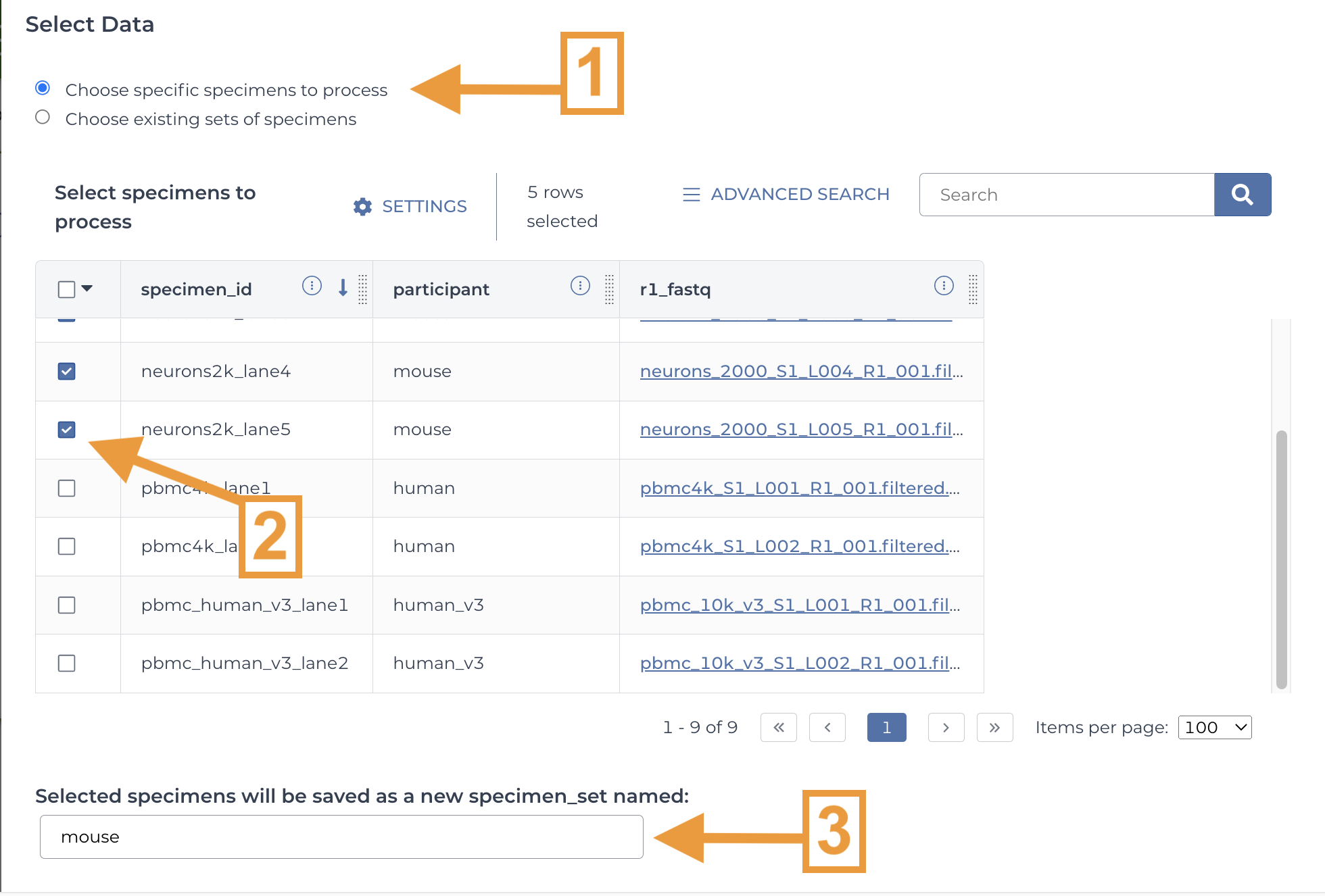Go to previous page of results
Viewport: 1325px width, 896px height.
pyautogui.click(x=827, y=727)
